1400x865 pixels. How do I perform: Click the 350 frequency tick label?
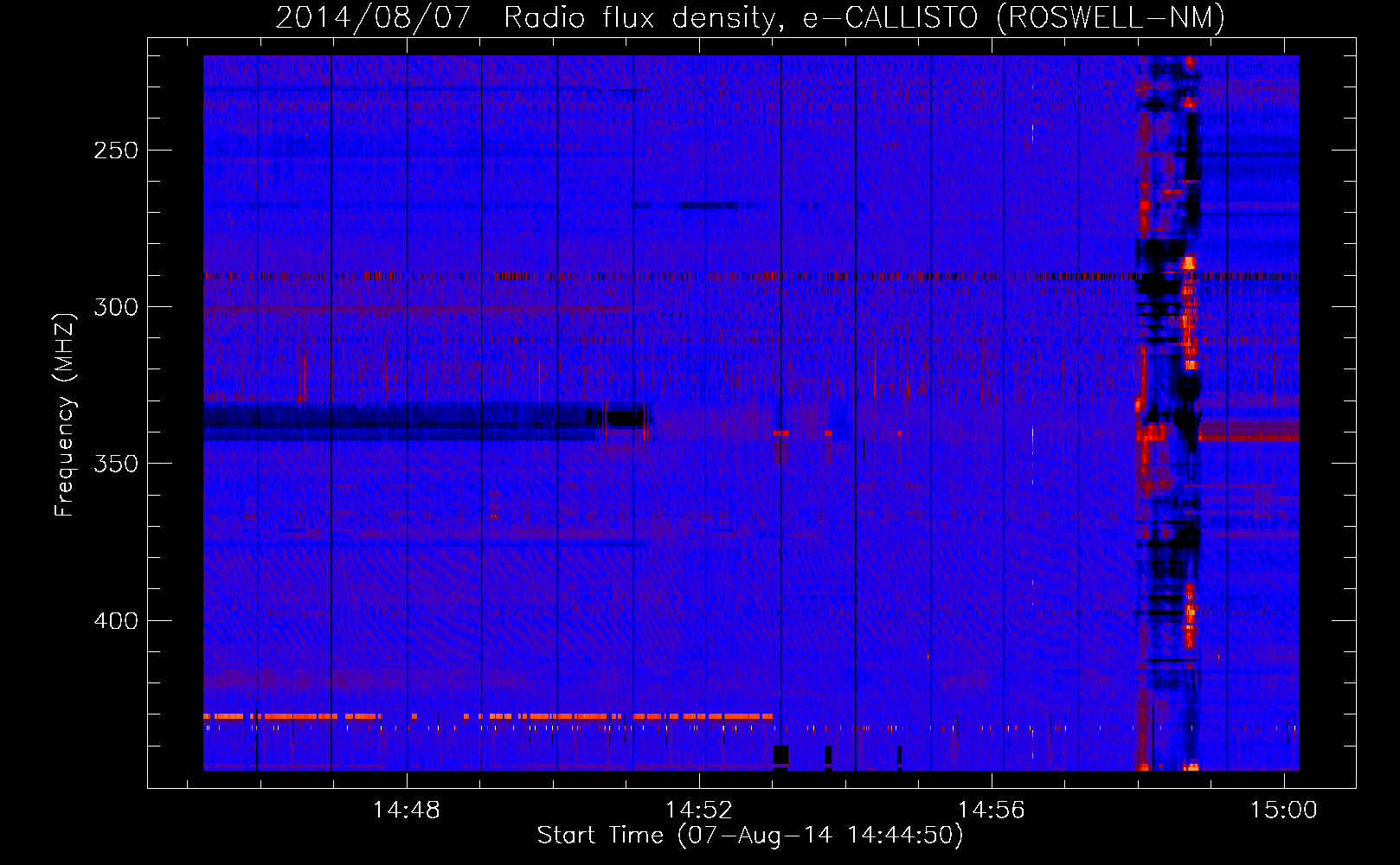pos(116,464)
